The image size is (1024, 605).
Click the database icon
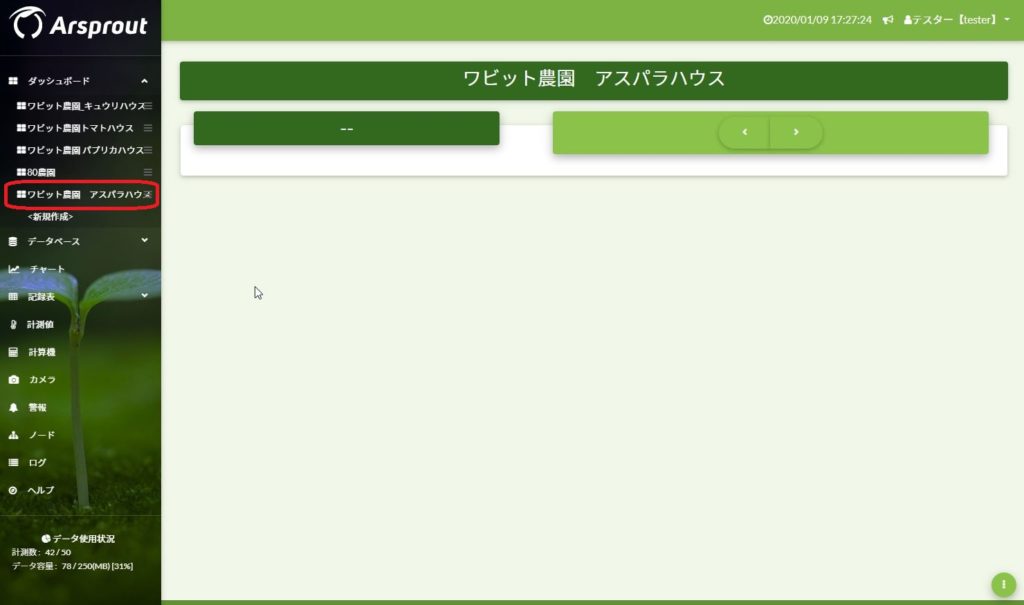tap(12, 242)
